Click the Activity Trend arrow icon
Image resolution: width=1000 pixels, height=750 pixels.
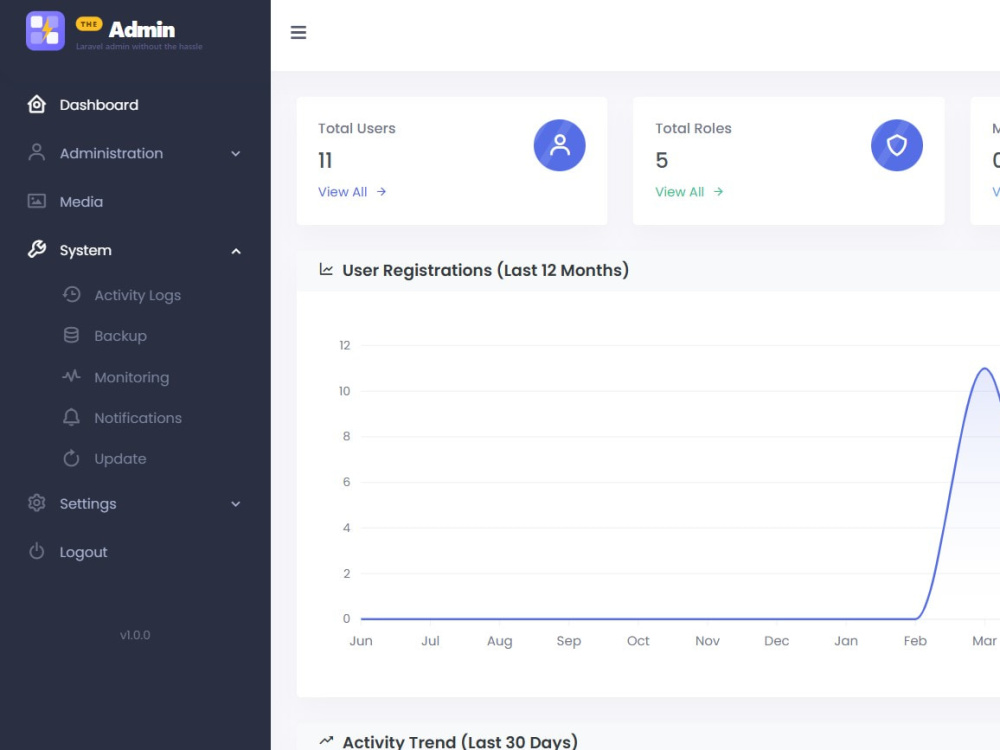click(326, 741)
